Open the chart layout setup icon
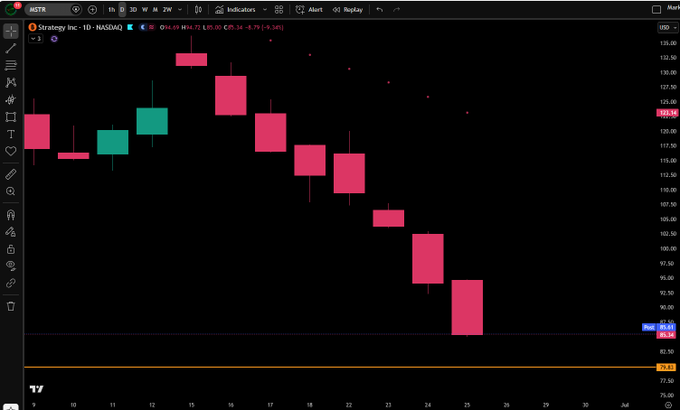This screenshot has width=680, height=410. click(x=657, y=10)
